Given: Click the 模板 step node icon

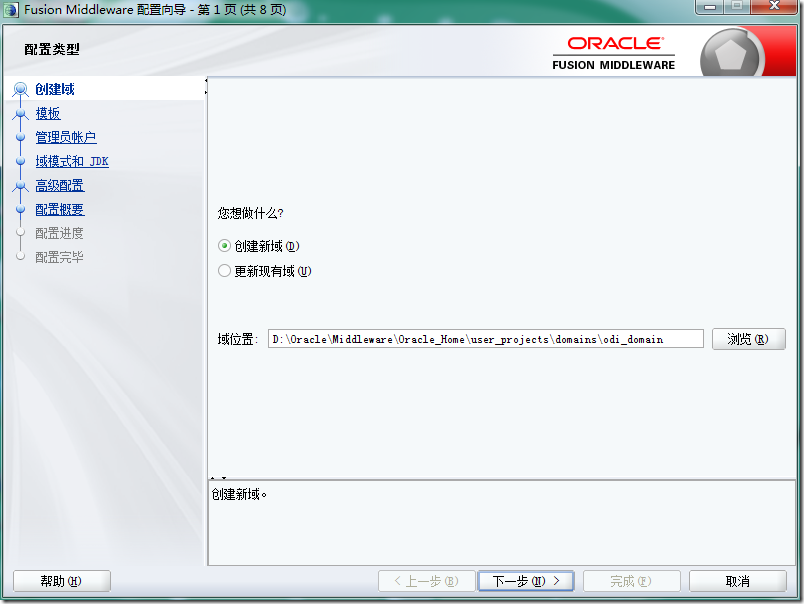Looking at the screenshot, I should tap(21, 113).
